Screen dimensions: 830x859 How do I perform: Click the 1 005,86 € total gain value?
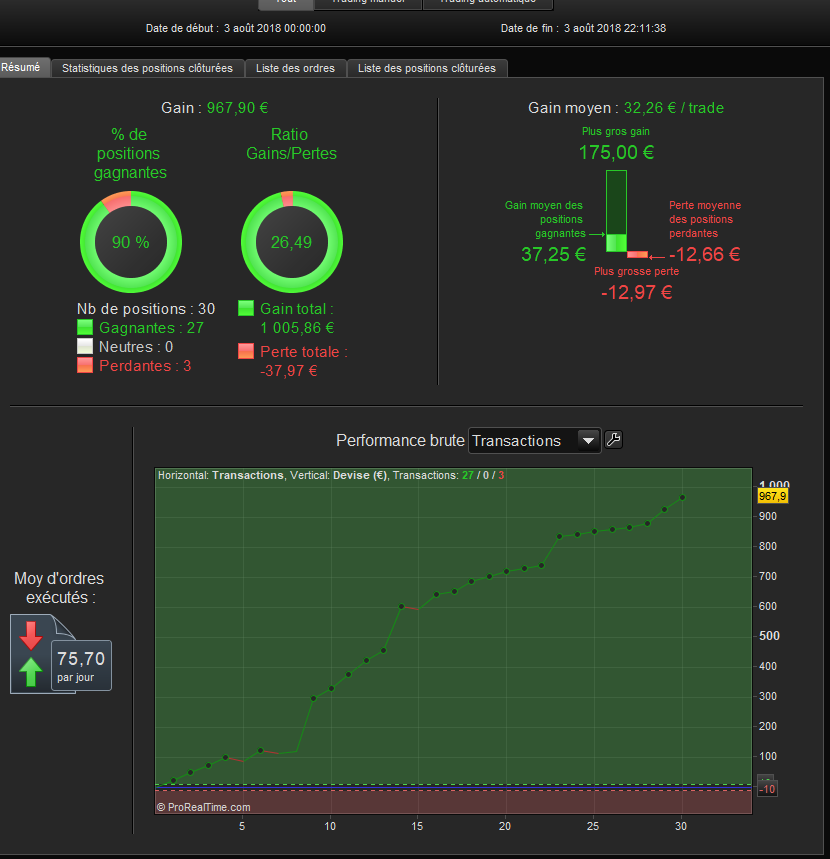coord(297,328)
